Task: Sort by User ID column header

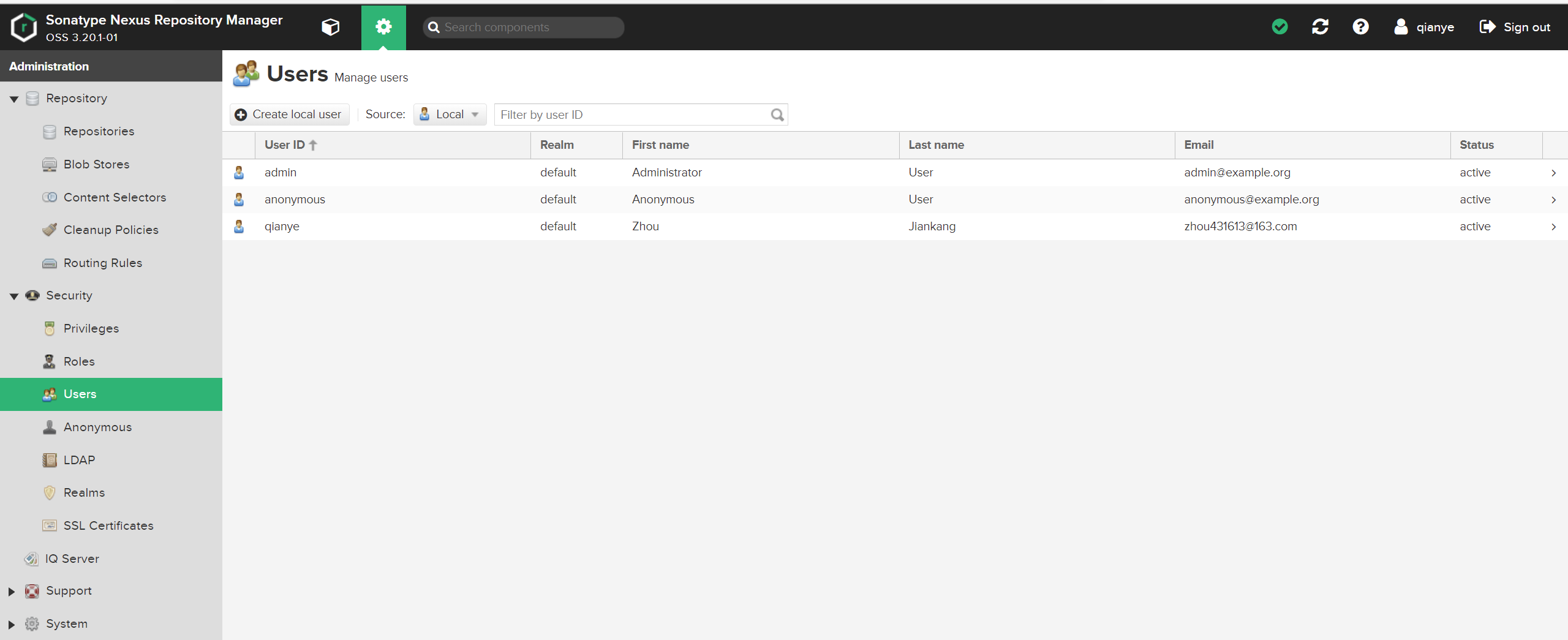Action: pyautogui.click(x=393, y=145)
